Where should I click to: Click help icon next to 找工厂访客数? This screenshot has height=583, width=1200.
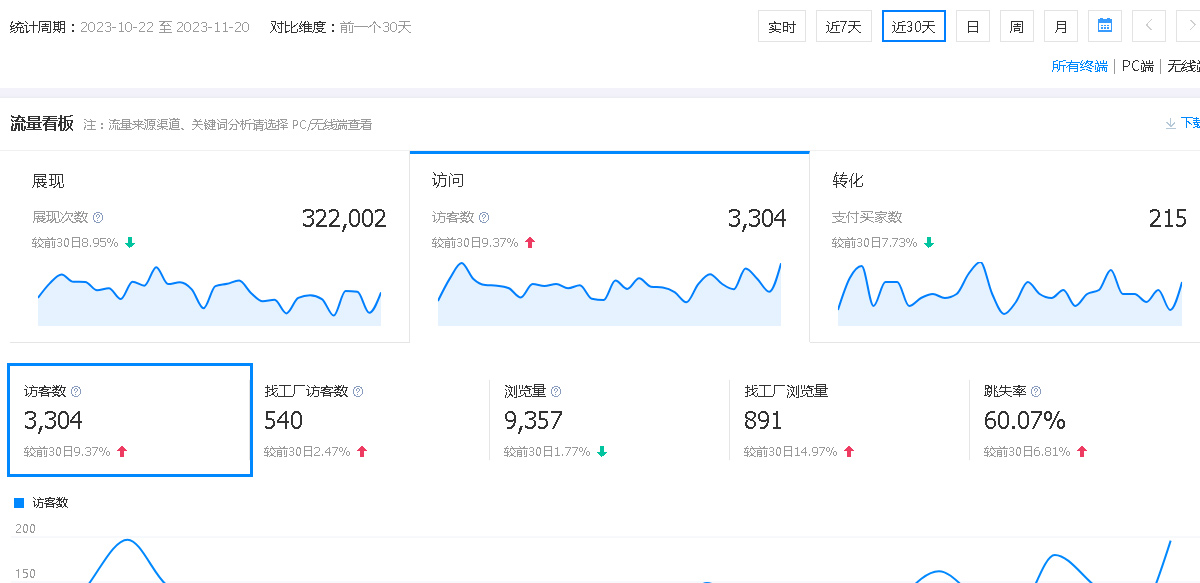(x=358, y=392)
